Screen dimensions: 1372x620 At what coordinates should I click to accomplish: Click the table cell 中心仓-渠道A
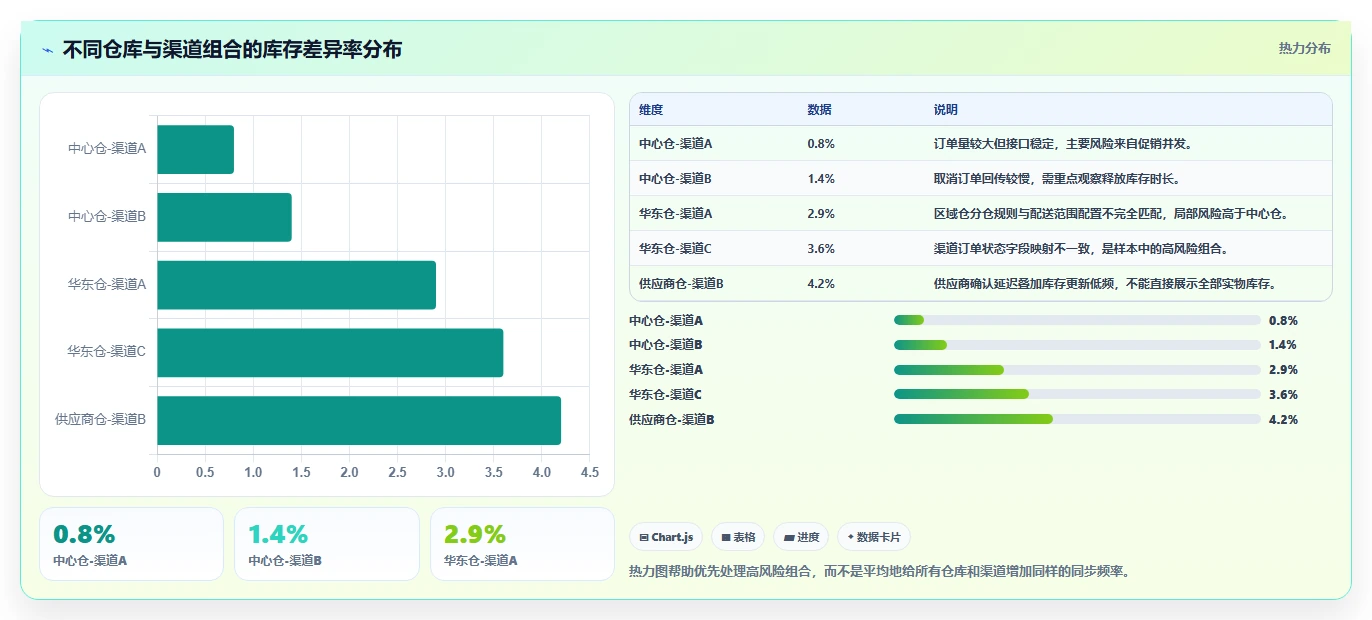(676, 144)
